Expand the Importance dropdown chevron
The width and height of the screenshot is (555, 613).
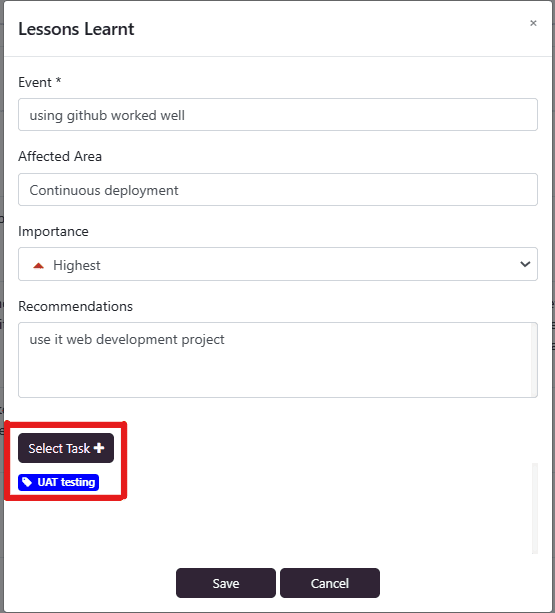pyautogui.click(x=525, y=264)
